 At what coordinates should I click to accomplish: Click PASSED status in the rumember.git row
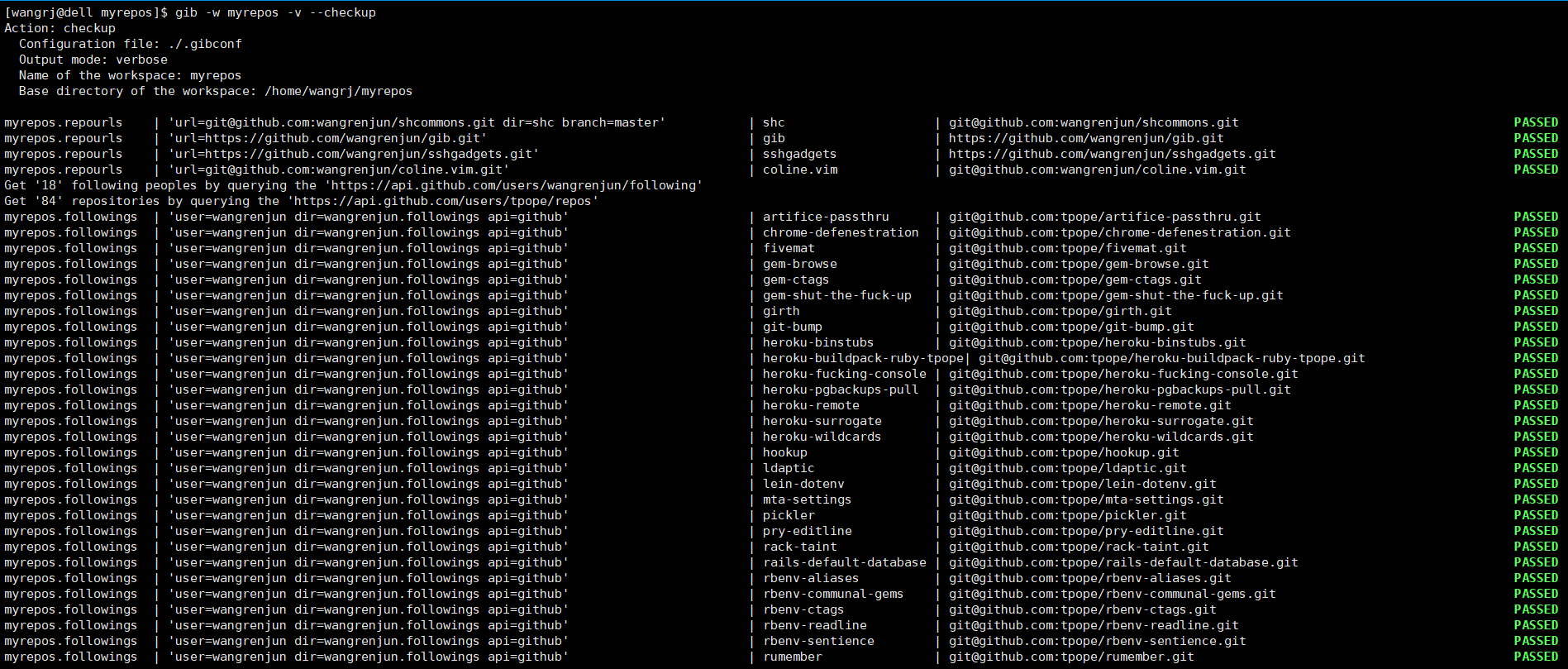[1536, 657]
